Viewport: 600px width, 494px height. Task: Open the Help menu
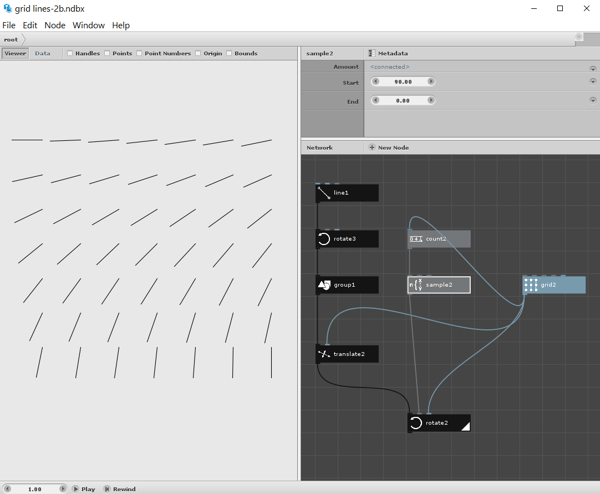click(x=121, y=25)
